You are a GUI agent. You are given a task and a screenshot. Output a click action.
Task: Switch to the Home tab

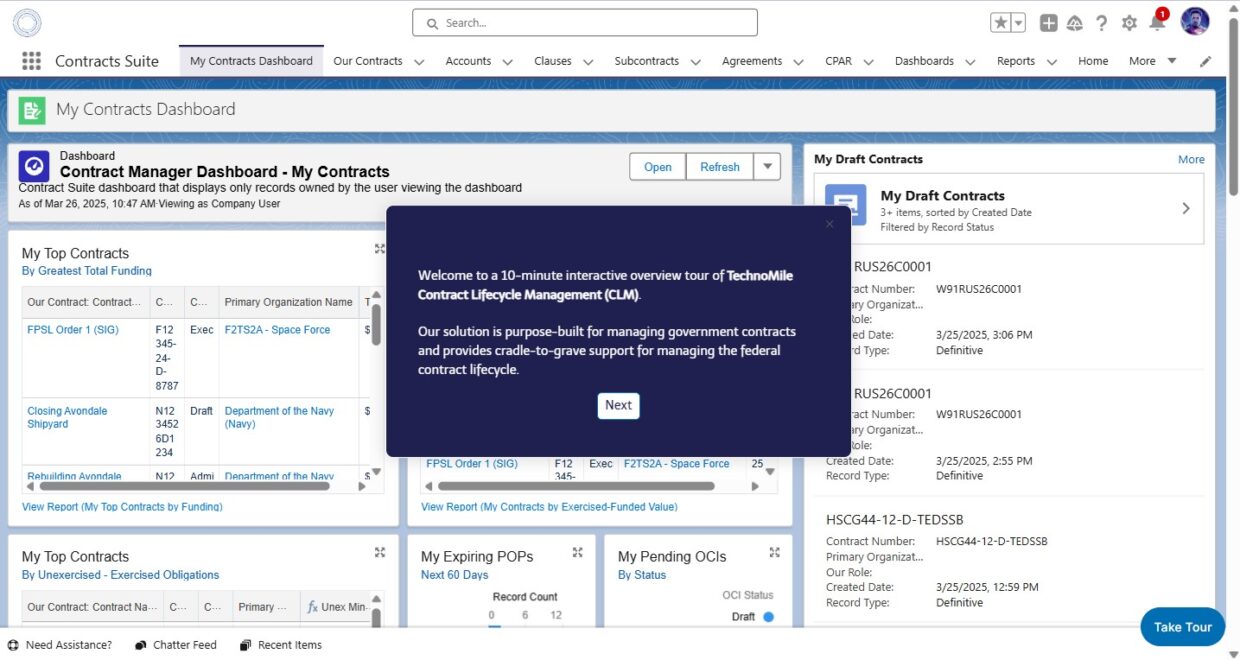click(1092, 61)
